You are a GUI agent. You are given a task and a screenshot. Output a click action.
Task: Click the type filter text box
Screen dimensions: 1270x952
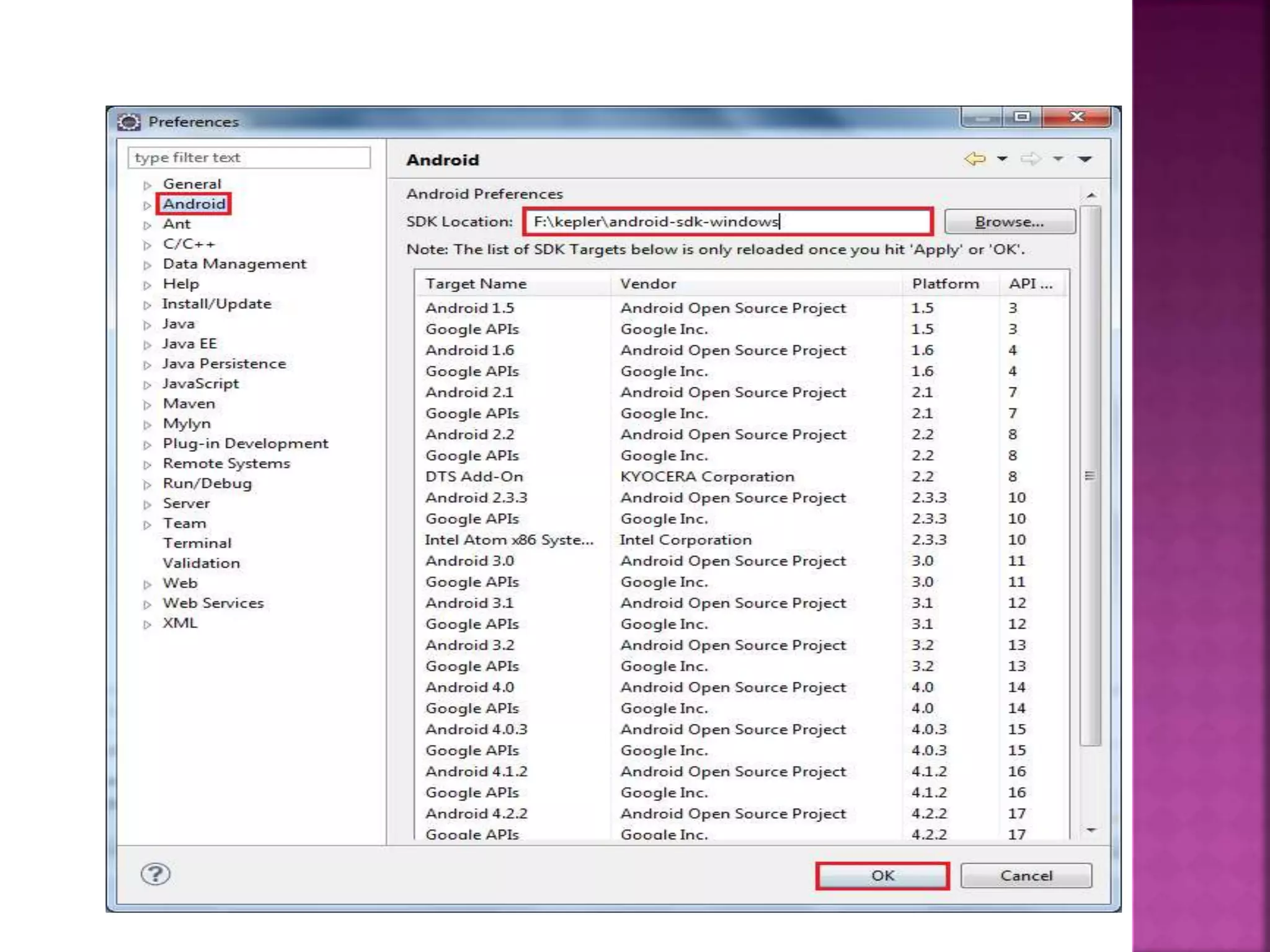pos(249,157)
